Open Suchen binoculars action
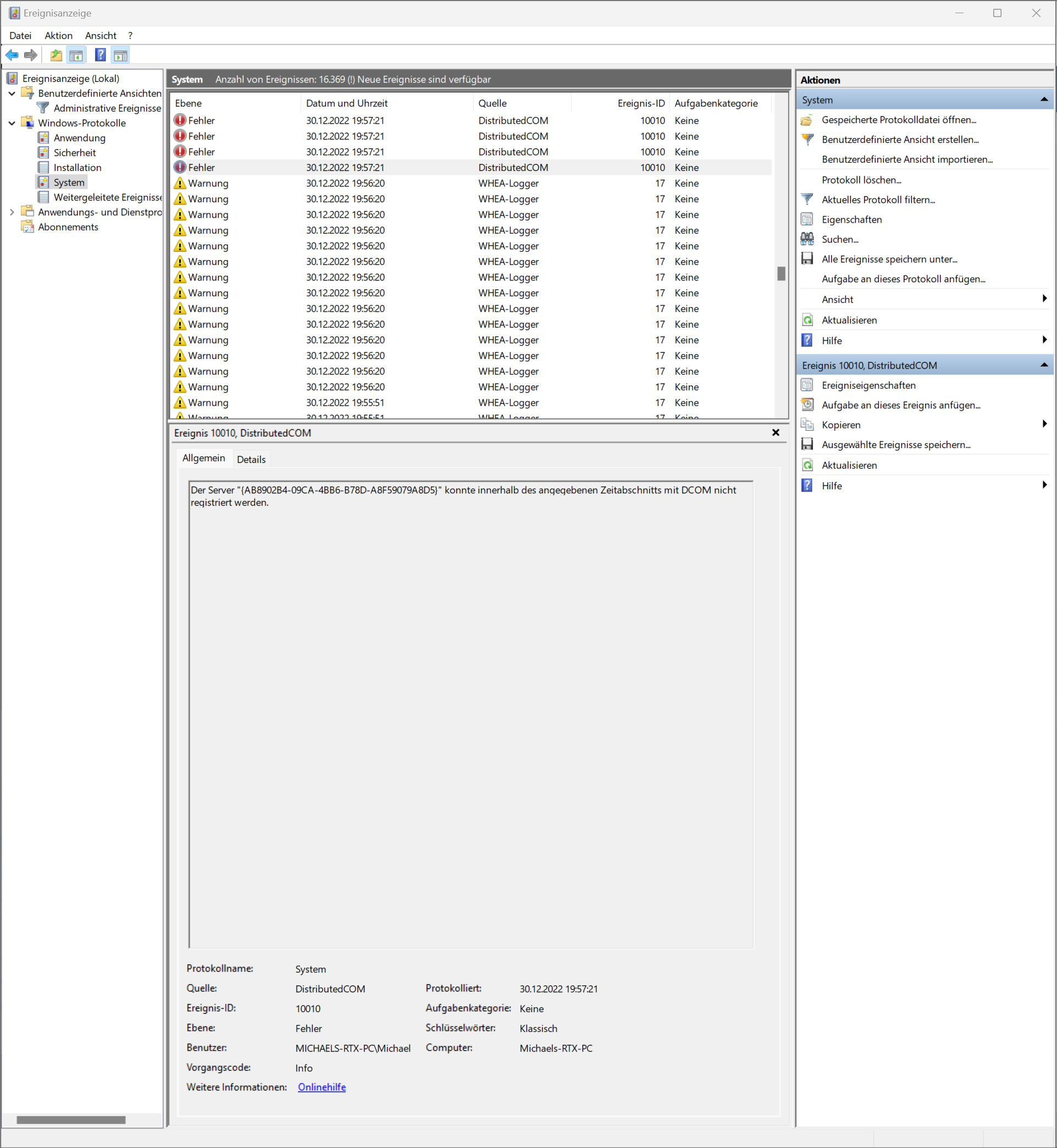Screen dimensions: 1057x1148 pyautogui.click(x=839, y=240)
